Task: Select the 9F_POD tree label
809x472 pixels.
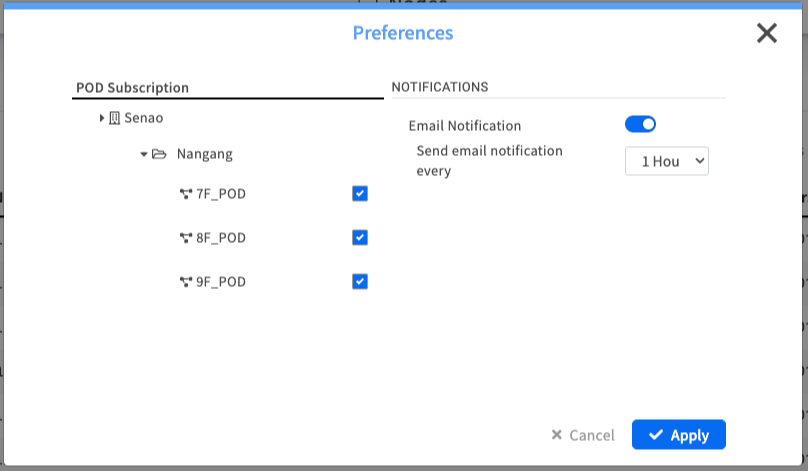Action: point(221,282)
